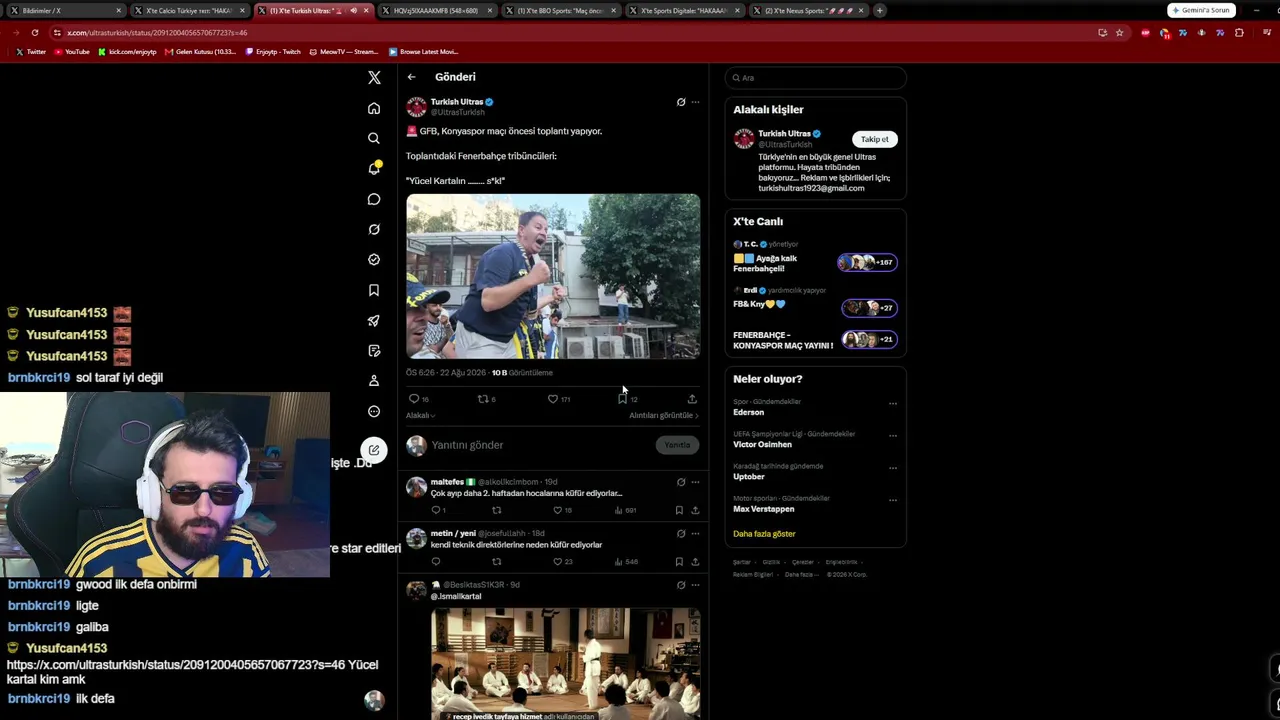Share the Turkish Ultras post
This screenshot has height=720, width=1280.
click(x=692, y=399)
